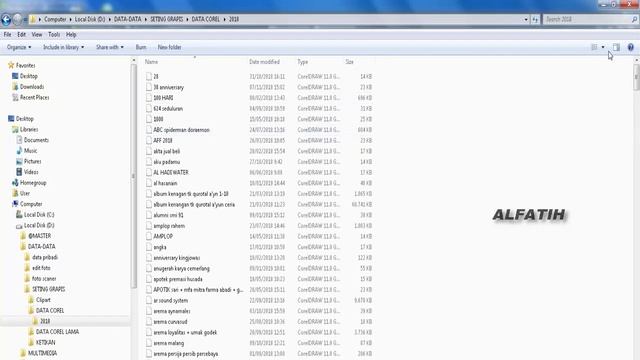Open Recent Places
Screen dimensions: 640x360
(34, 97)
